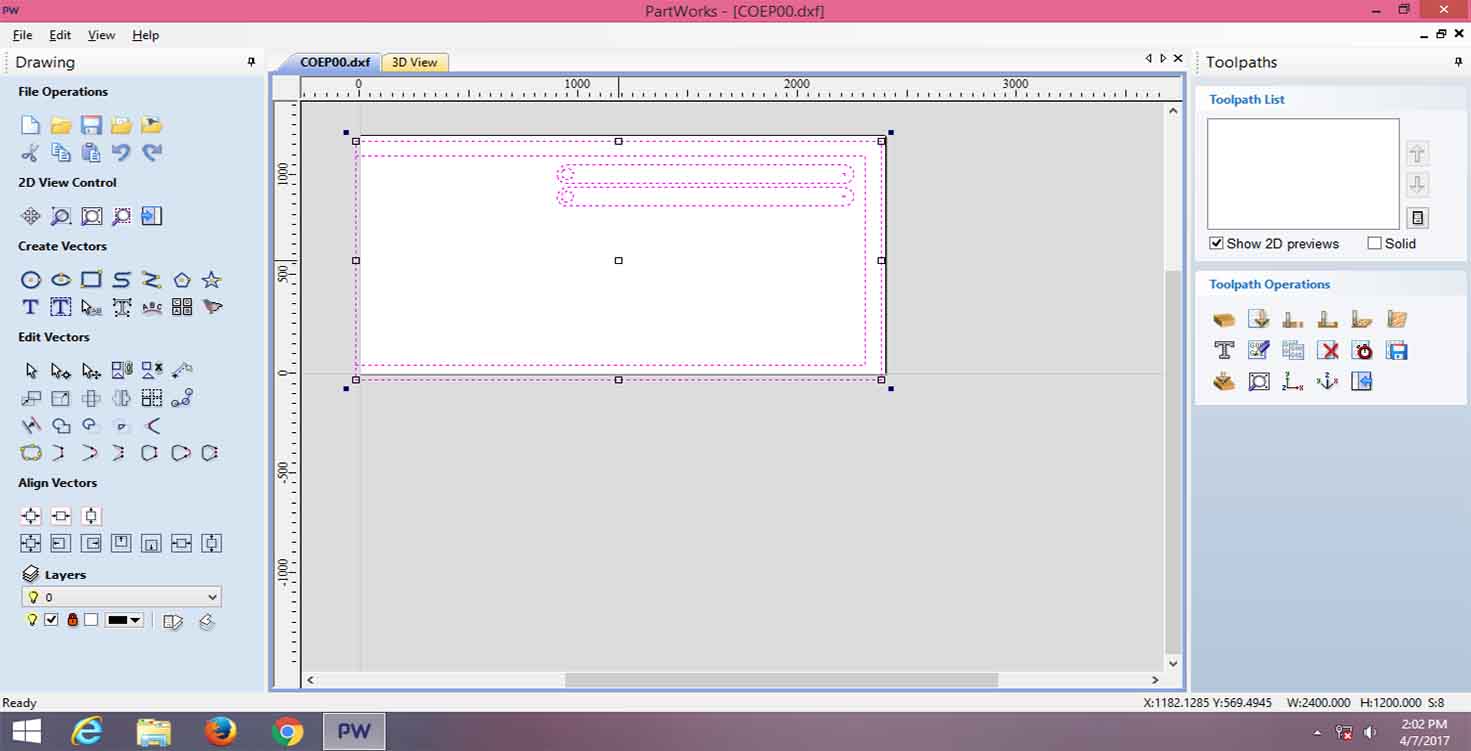Select the Draw Ellipse tool
Screen dimensions: 1471x751
click(61, 280)
